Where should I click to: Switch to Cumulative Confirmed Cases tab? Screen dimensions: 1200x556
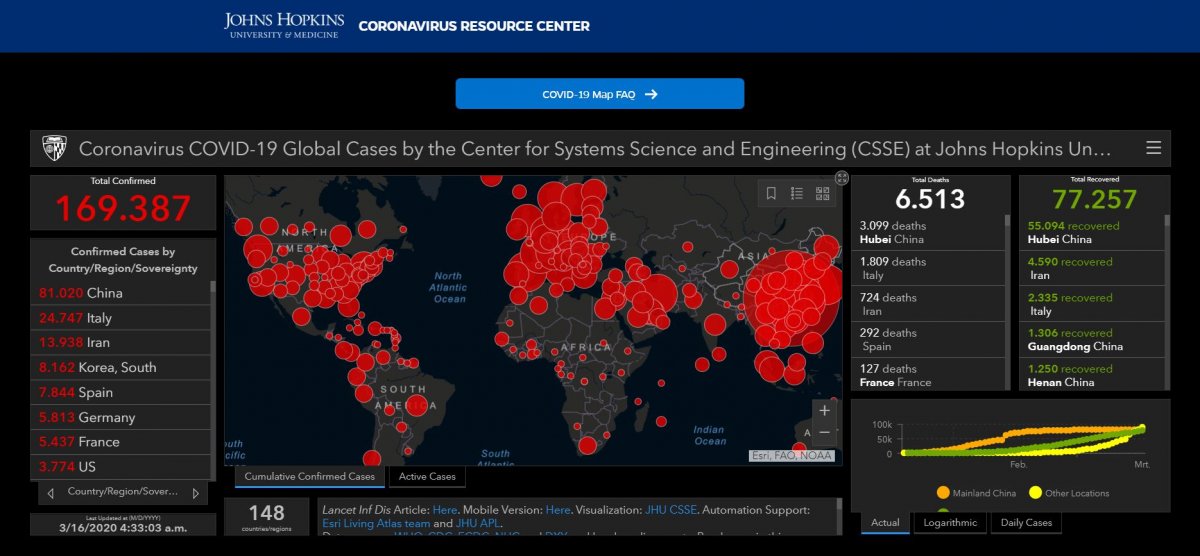[x=310, y=477]
